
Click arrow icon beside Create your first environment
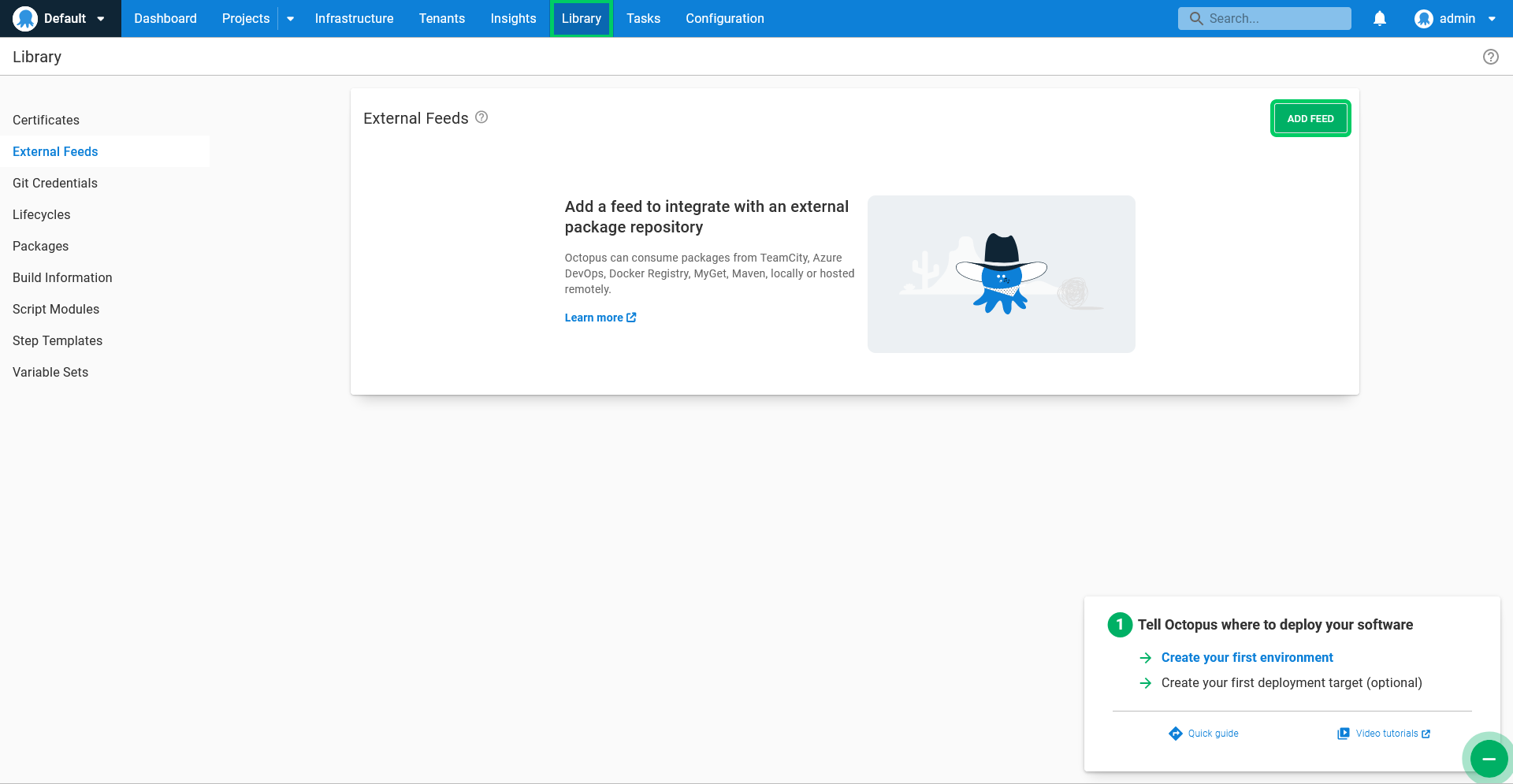(x=1146, y=658)
